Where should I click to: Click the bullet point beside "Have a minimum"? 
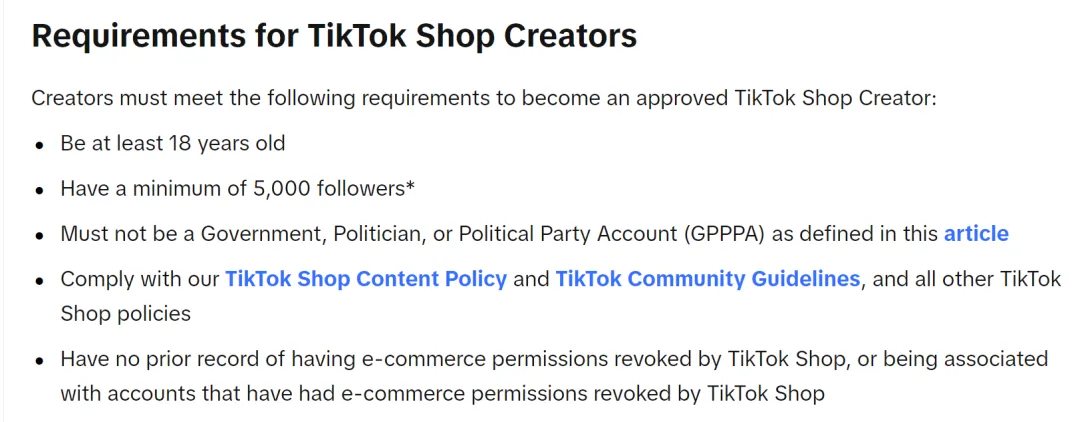click(39, 190)
